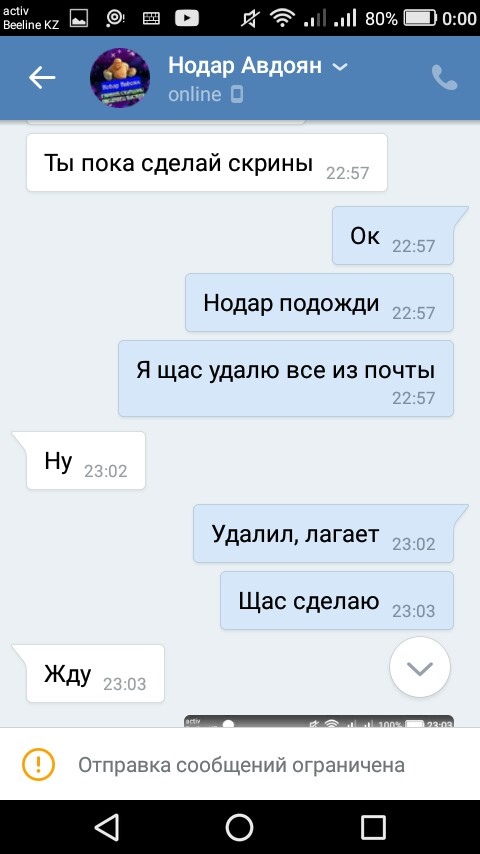Tap the back arrow in chat header
The image size is (480, 854).
42,78
